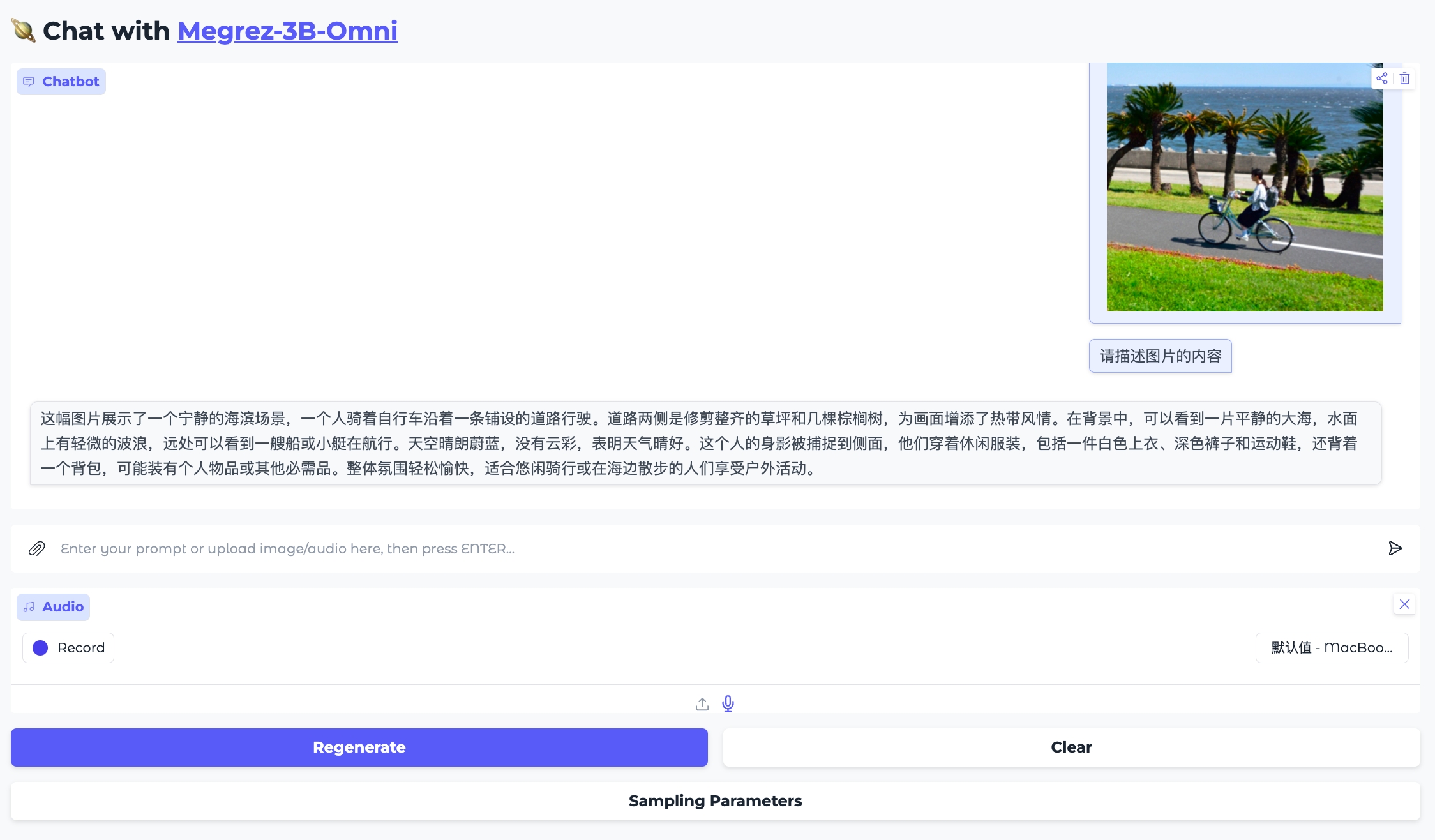The image size is (1435, 840).
Task: Click the chatbot's Chinese description response
Action: coord(705,443)
